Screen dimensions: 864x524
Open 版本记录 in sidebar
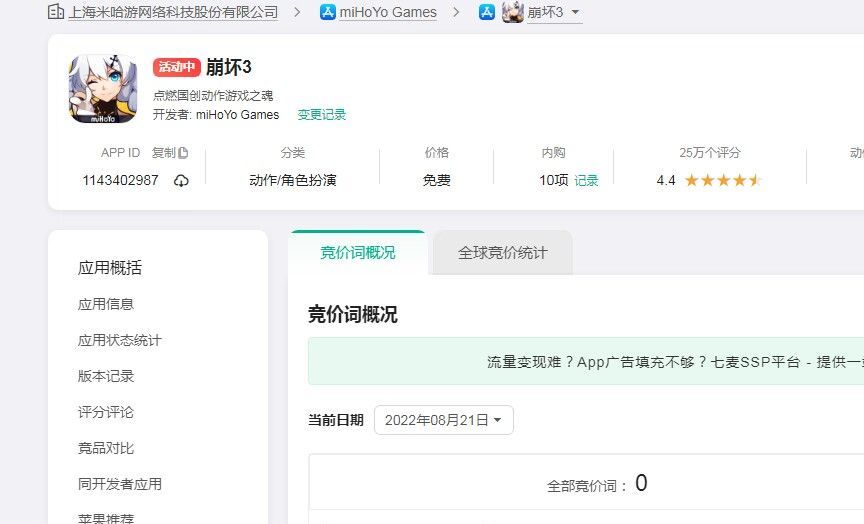pos(106,376)
